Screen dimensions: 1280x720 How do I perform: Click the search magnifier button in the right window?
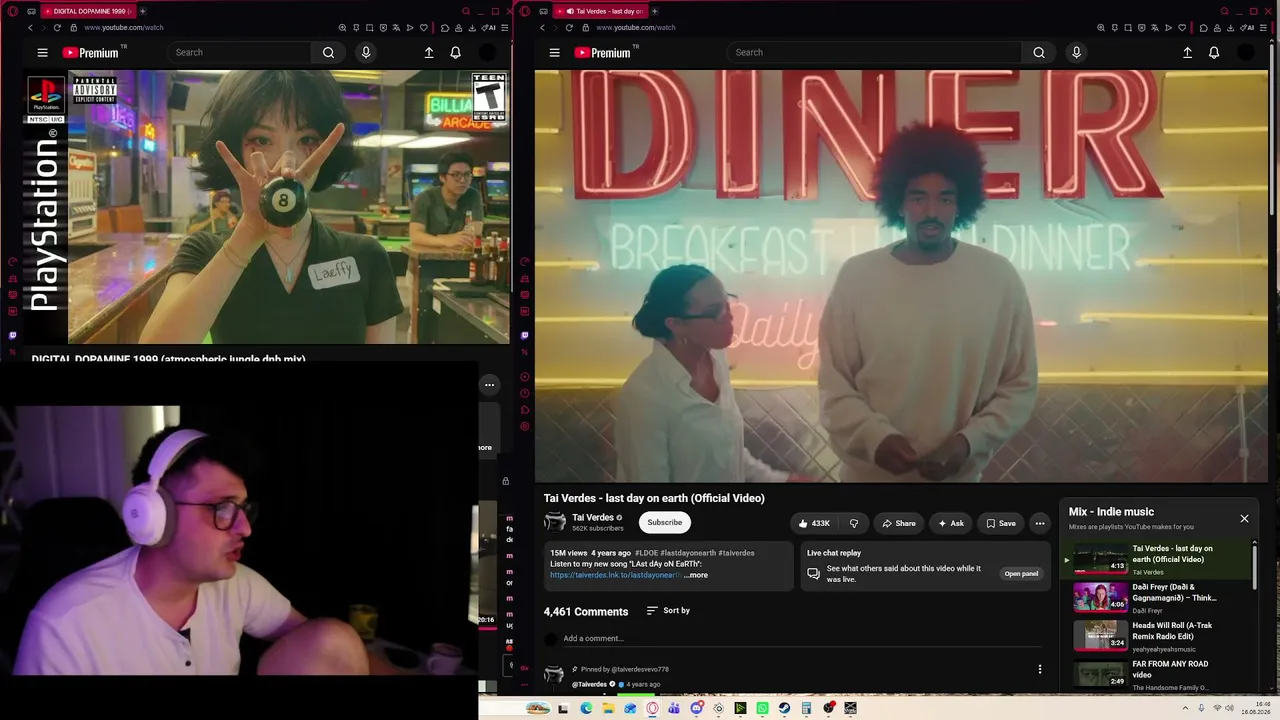(1039, 53)
